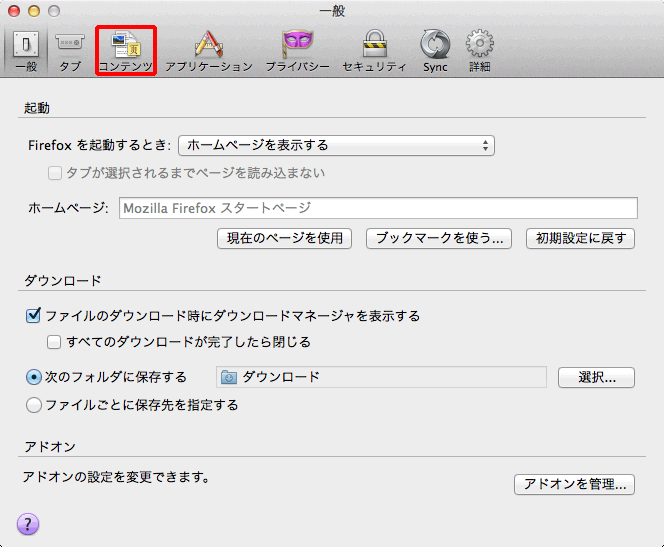Close the preferences window with red button
The image size is (664, 547).
pos(14,11)
